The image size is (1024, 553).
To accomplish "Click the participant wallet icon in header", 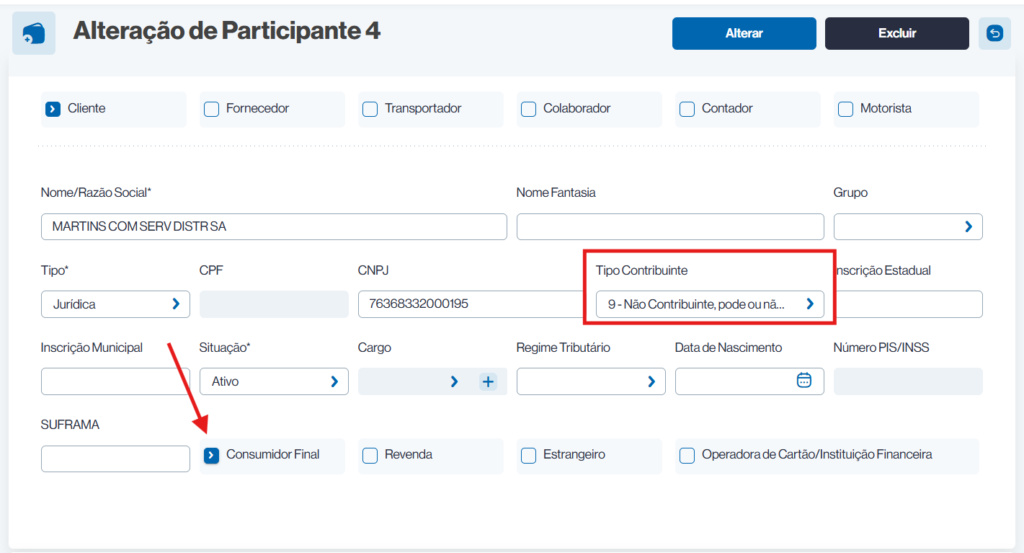I will click(33, 33).
